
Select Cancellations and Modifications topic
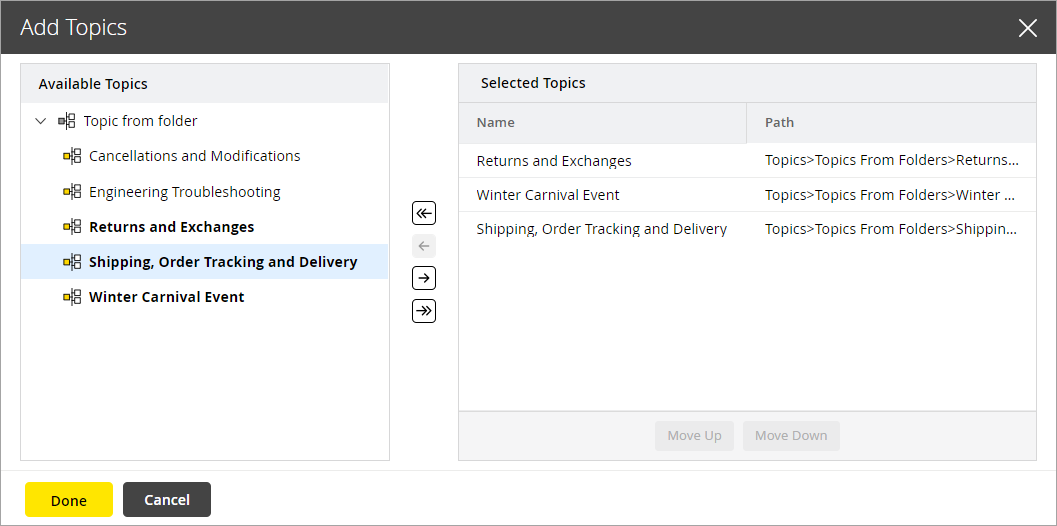point(195,156)
